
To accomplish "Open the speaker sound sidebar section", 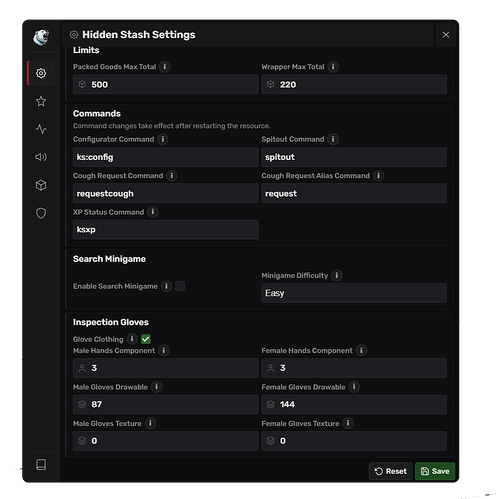I will coord(41,157).
